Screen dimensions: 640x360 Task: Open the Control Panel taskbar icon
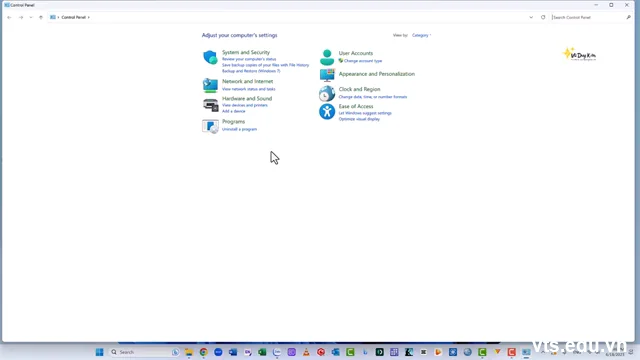point(526,352)
